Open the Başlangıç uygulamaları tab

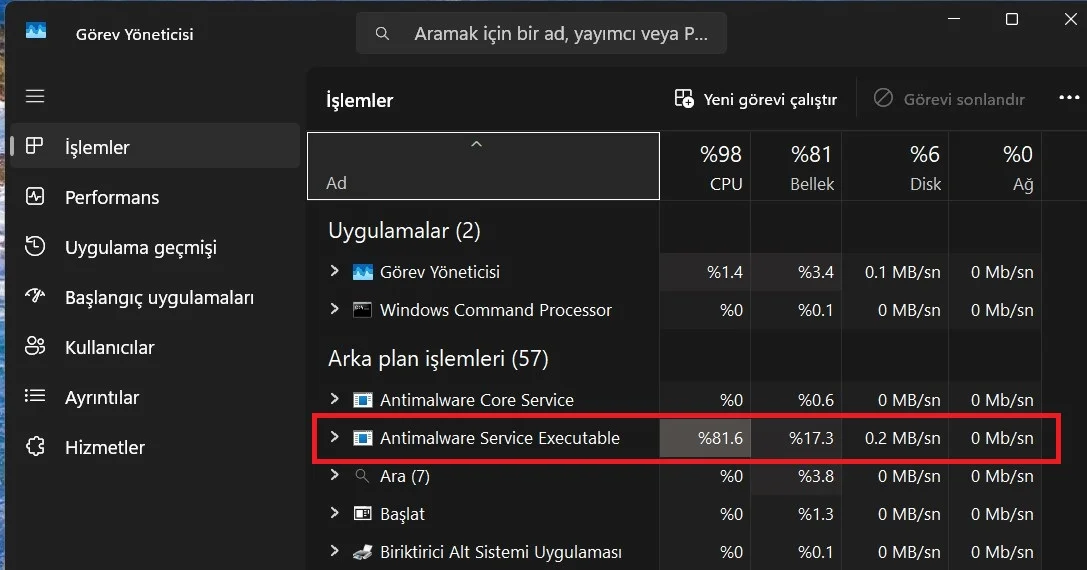point(156,297)
